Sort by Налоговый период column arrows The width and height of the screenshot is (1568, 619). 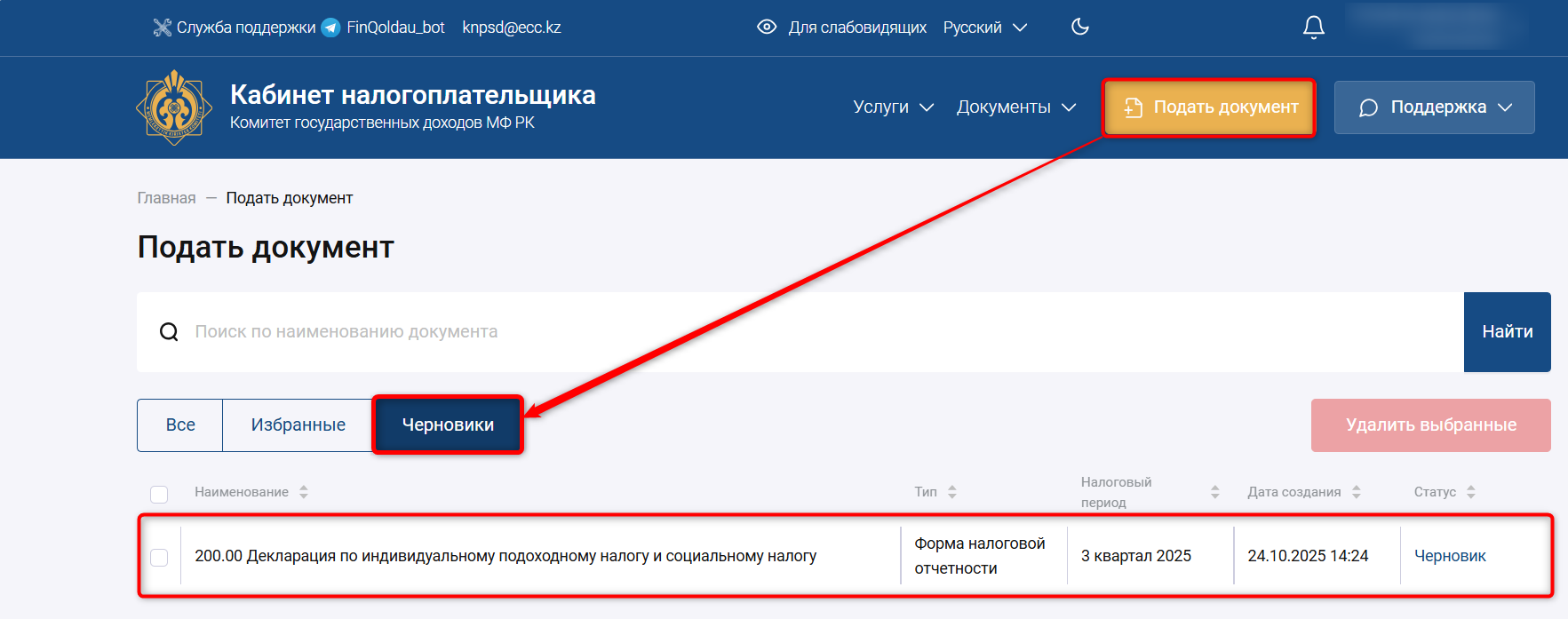tap(1215, 492)
